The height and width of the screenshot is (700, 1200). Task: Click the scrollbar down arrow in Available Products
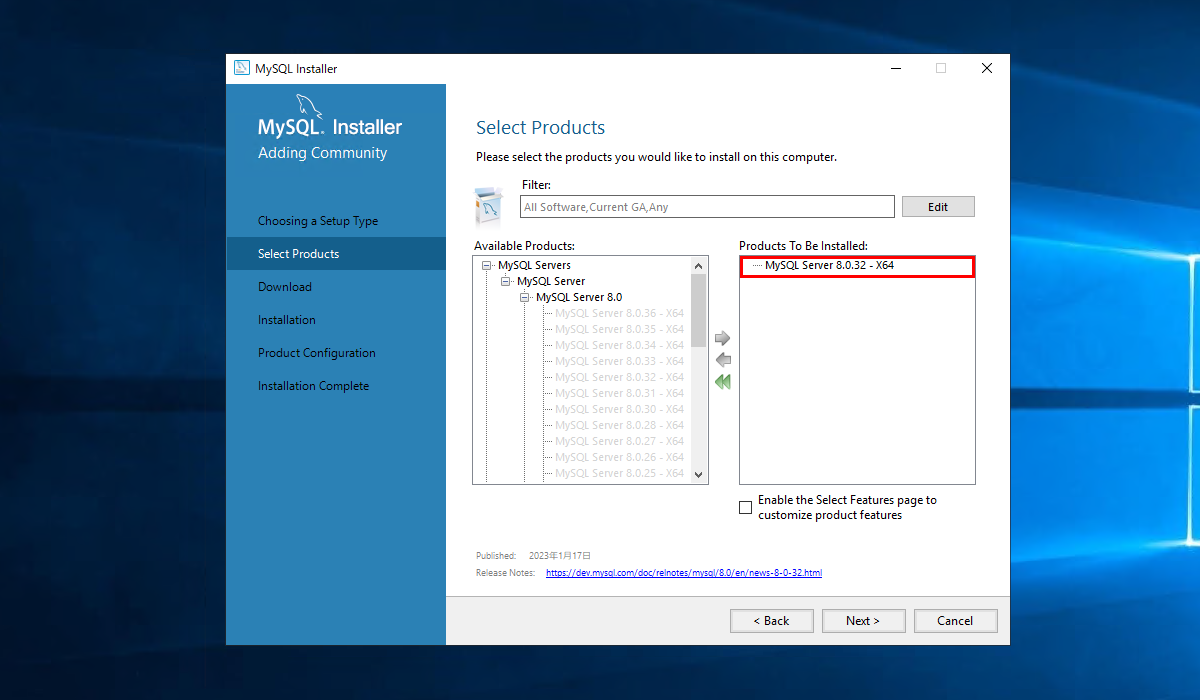pyautogui.click(x=699, y=475)
